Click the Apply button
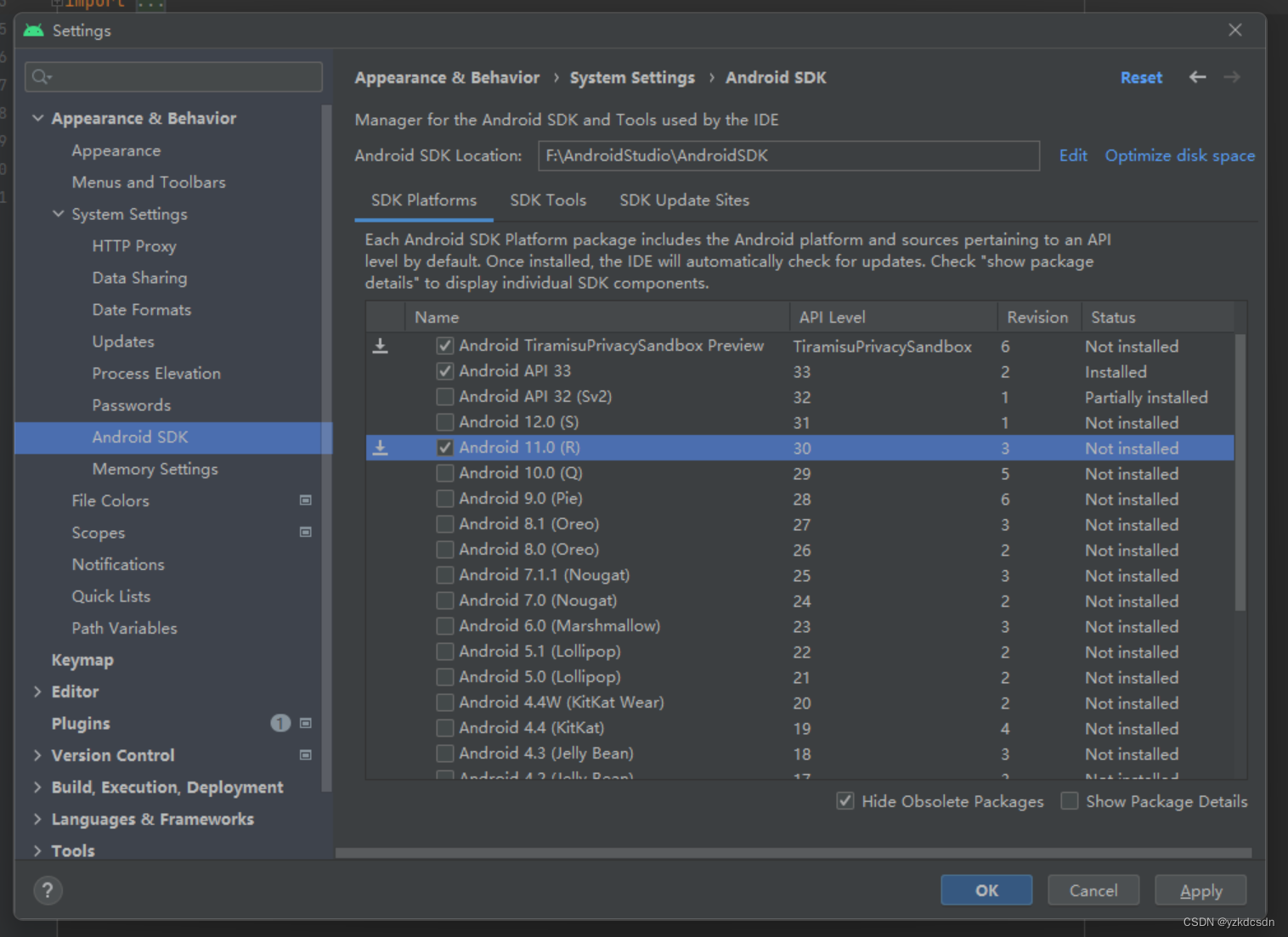 pyautogui.click(x=1200, y=890)
